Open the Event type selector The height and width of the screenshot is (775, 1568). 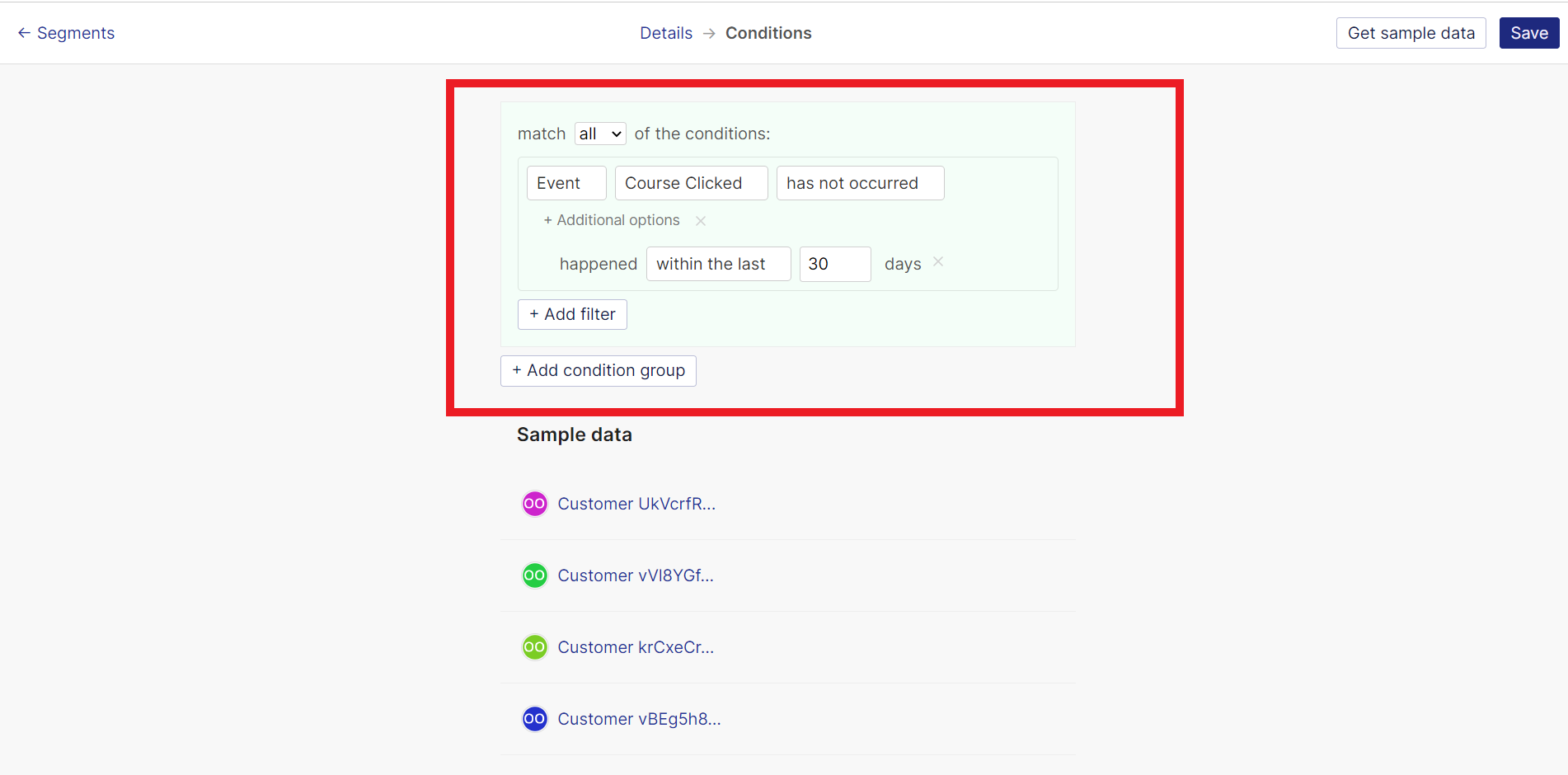tap(566, 183)
